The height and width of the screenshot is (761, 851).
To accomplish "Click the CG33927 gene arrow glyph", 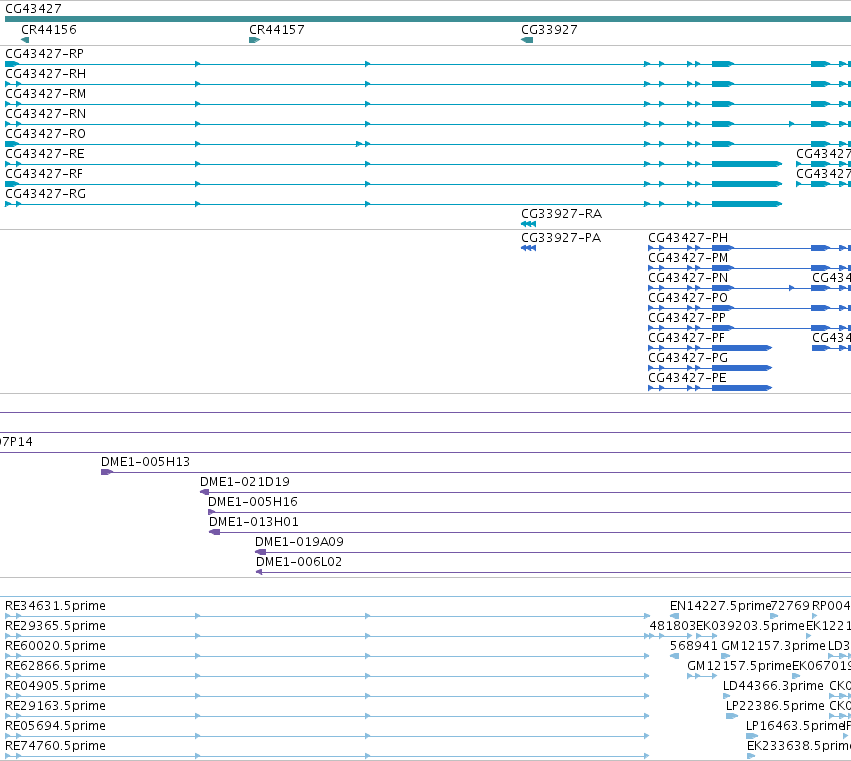I will click(x=527, y=40).
